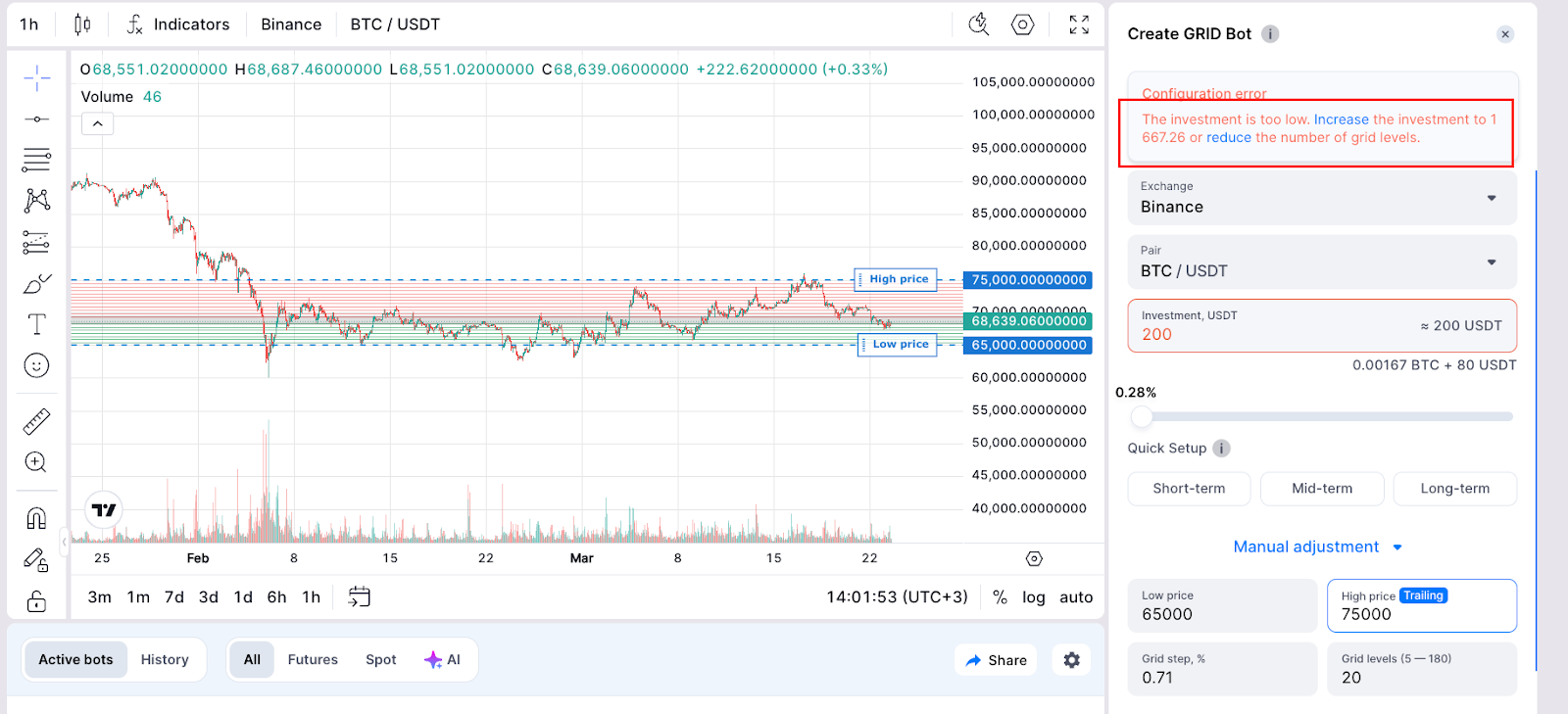Screen dimensions: 1568x714
Task: Set chart range to 1d
Action: [243, 596]
